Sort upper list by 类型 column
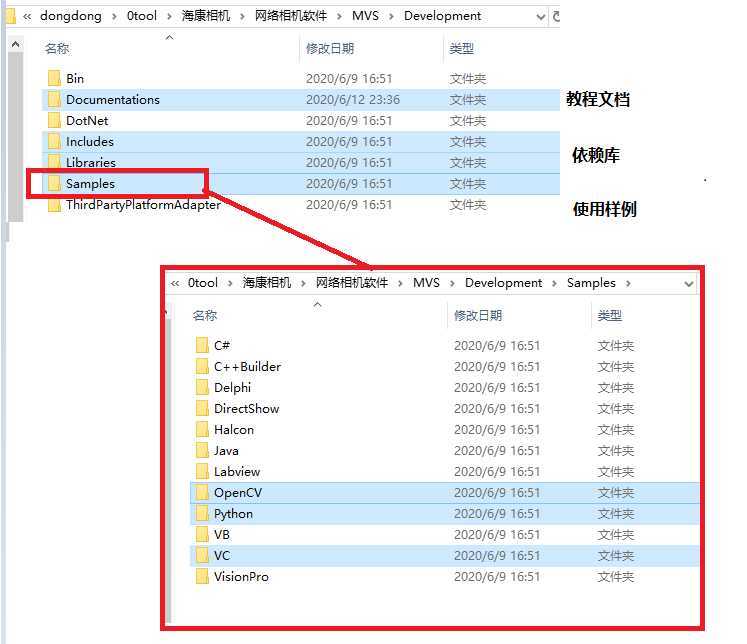Image resolution: width=747 pixels, height=644 pixels. tap(462, 49)
